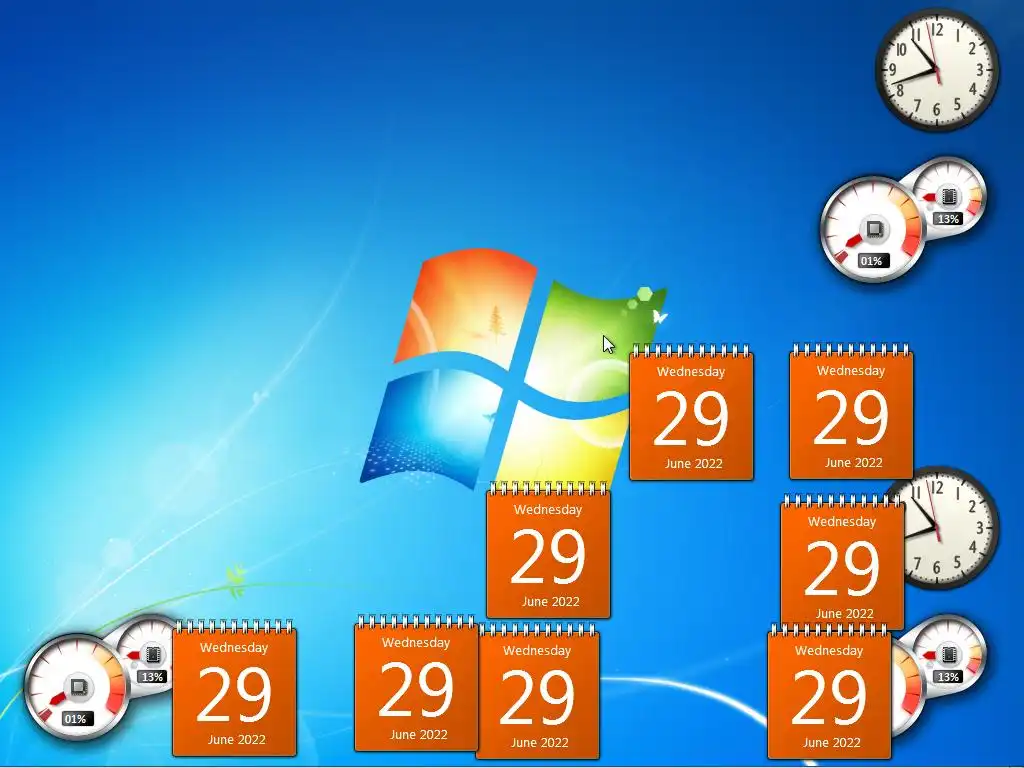Select the calendar overlapping the analog clock
This screenshot has width=1024, height=768.
click(842, 562)
